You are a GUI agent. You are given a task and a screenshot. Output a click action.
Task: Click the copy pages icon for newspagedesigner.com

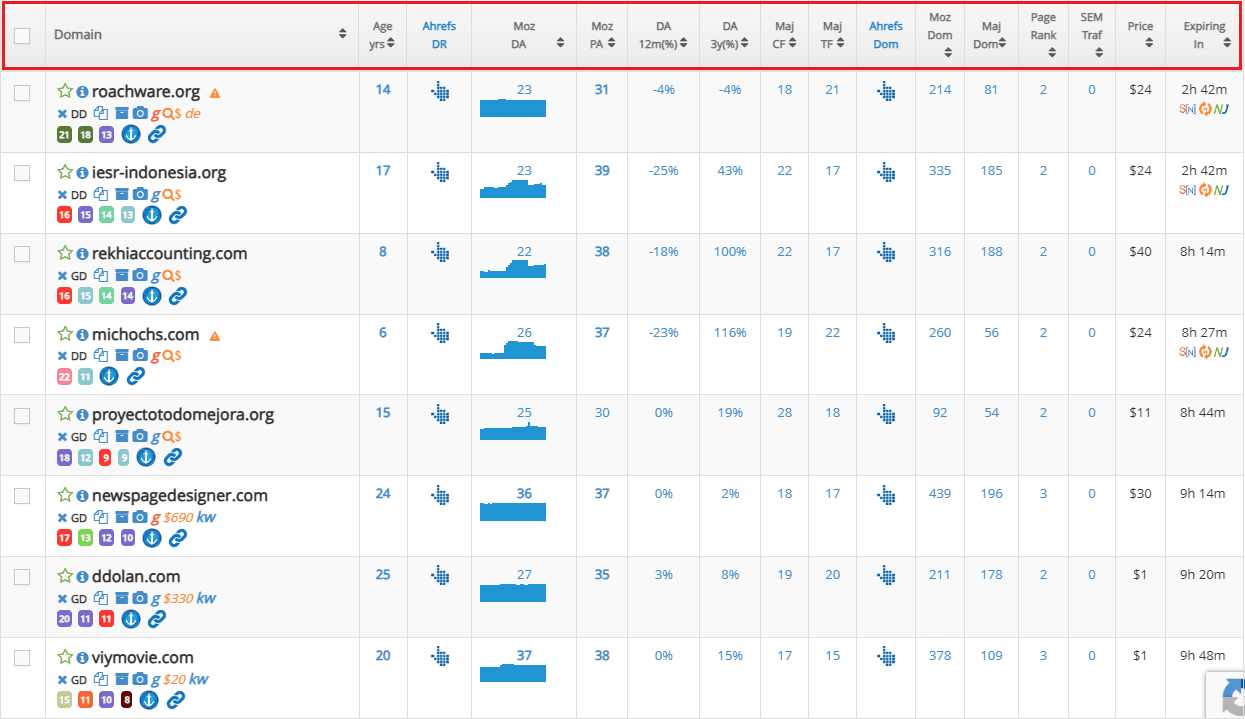pos(100,517)
